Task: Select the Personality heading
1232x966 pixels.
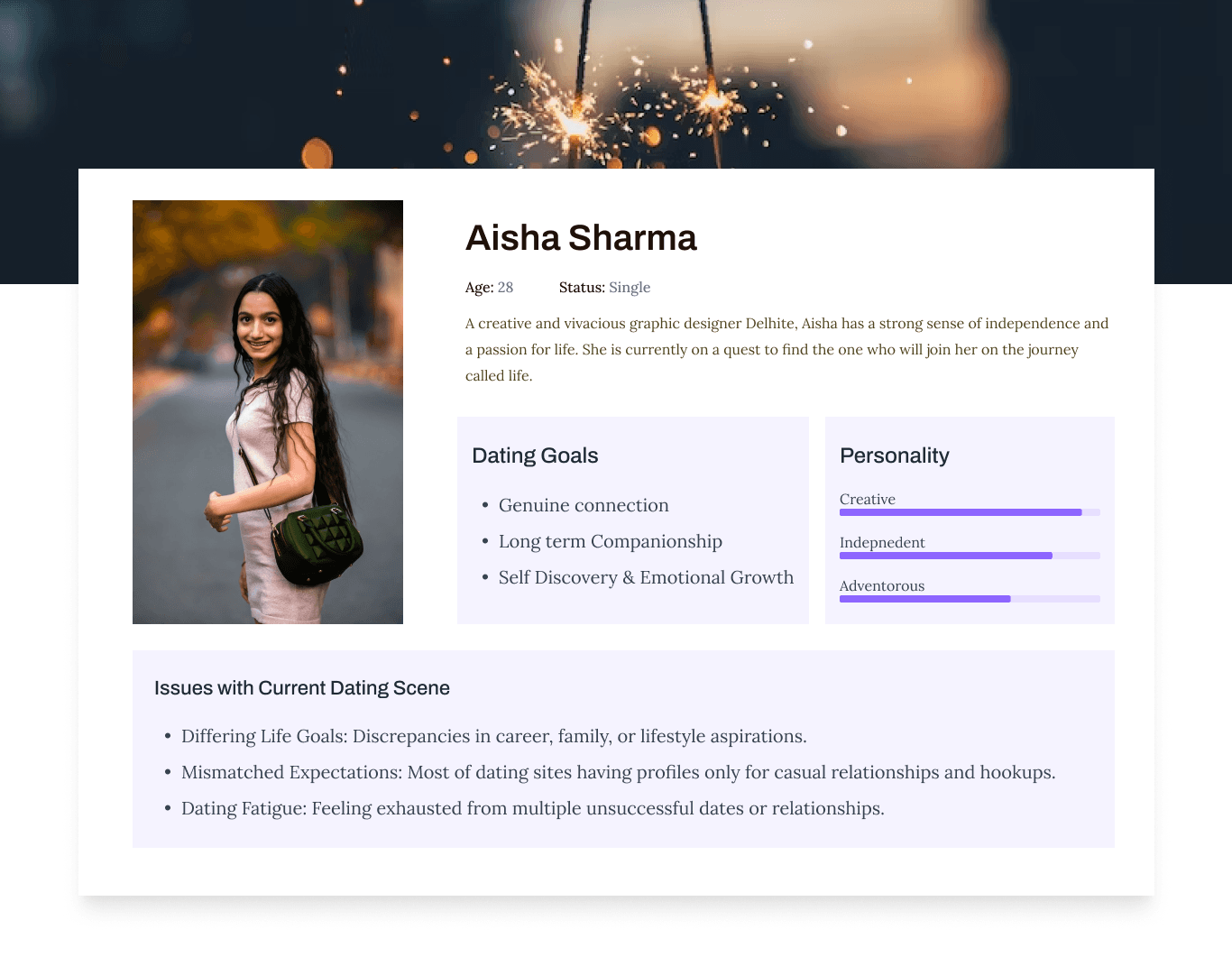Action: tap(894, 455)
